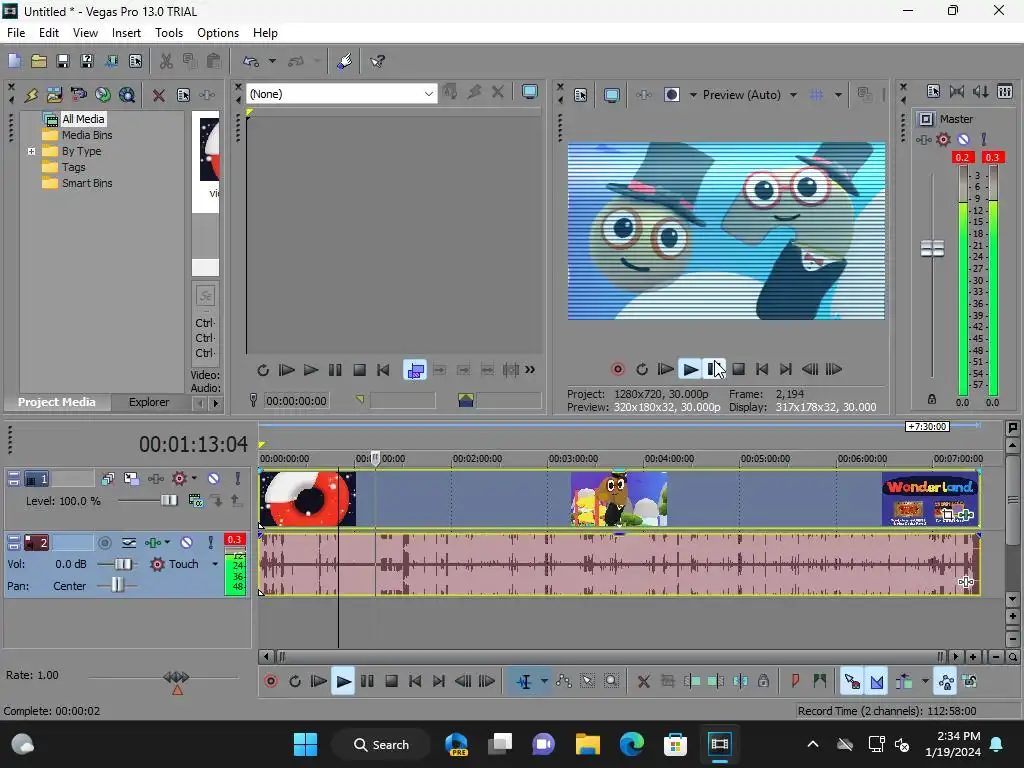Screen dimensions: 1024x768
Task: Open the (None) trimmer media dropdown
Action: [x=428, y=94]
